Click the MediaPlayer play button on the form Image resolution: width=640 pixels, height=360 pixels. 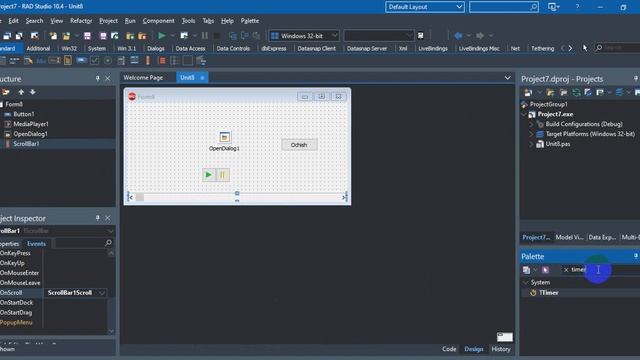pos(209,175)
